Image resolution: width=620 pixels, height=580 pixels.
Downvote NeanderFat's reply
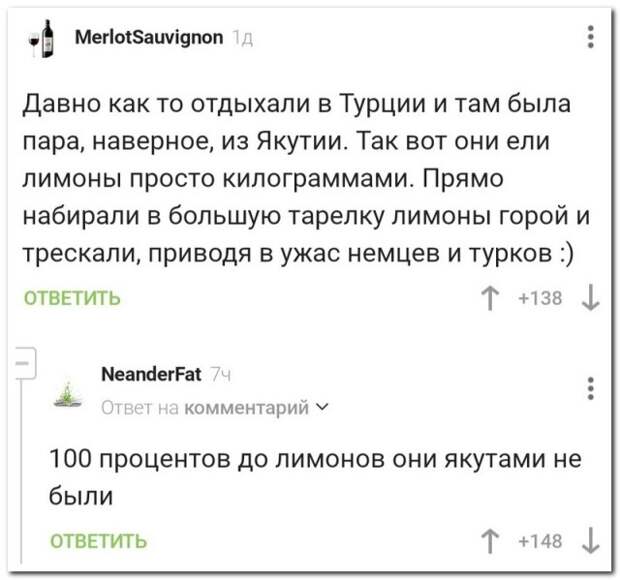click(591, 541)
